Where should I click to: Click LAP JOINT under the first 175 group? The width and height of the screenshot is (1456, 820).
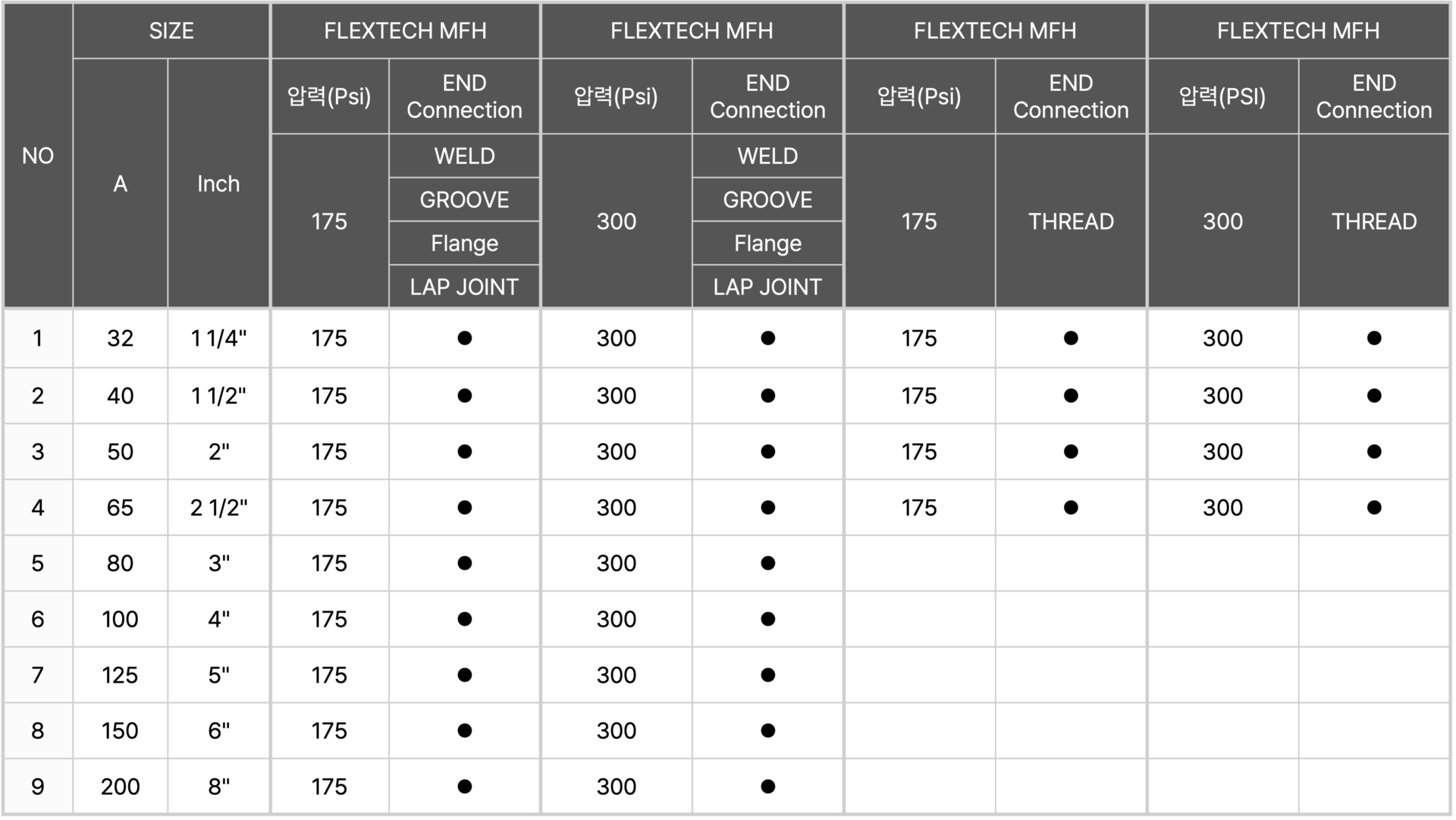pos(464,287)
